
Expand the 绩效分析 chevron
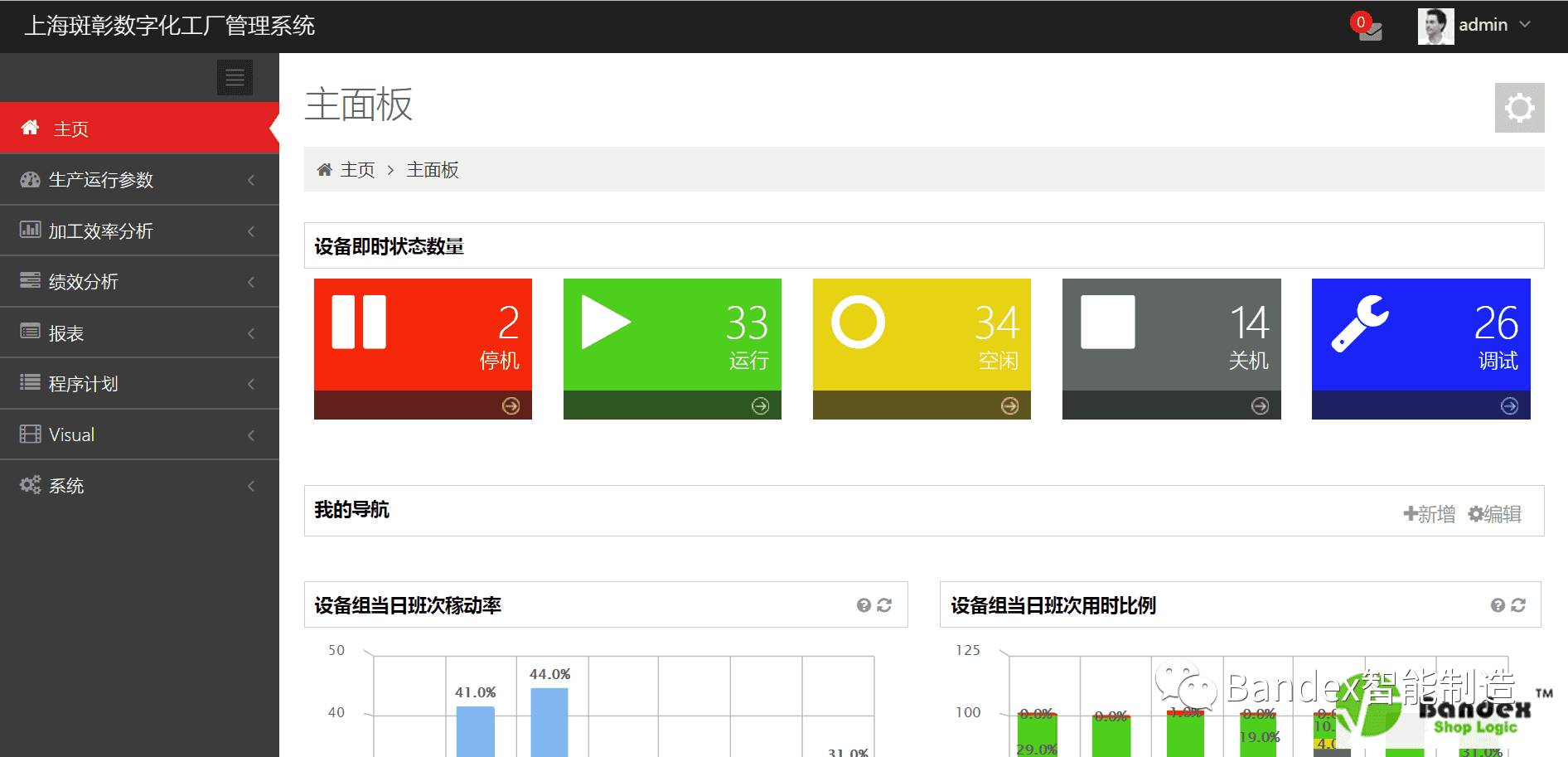click(x=251, y=282)
